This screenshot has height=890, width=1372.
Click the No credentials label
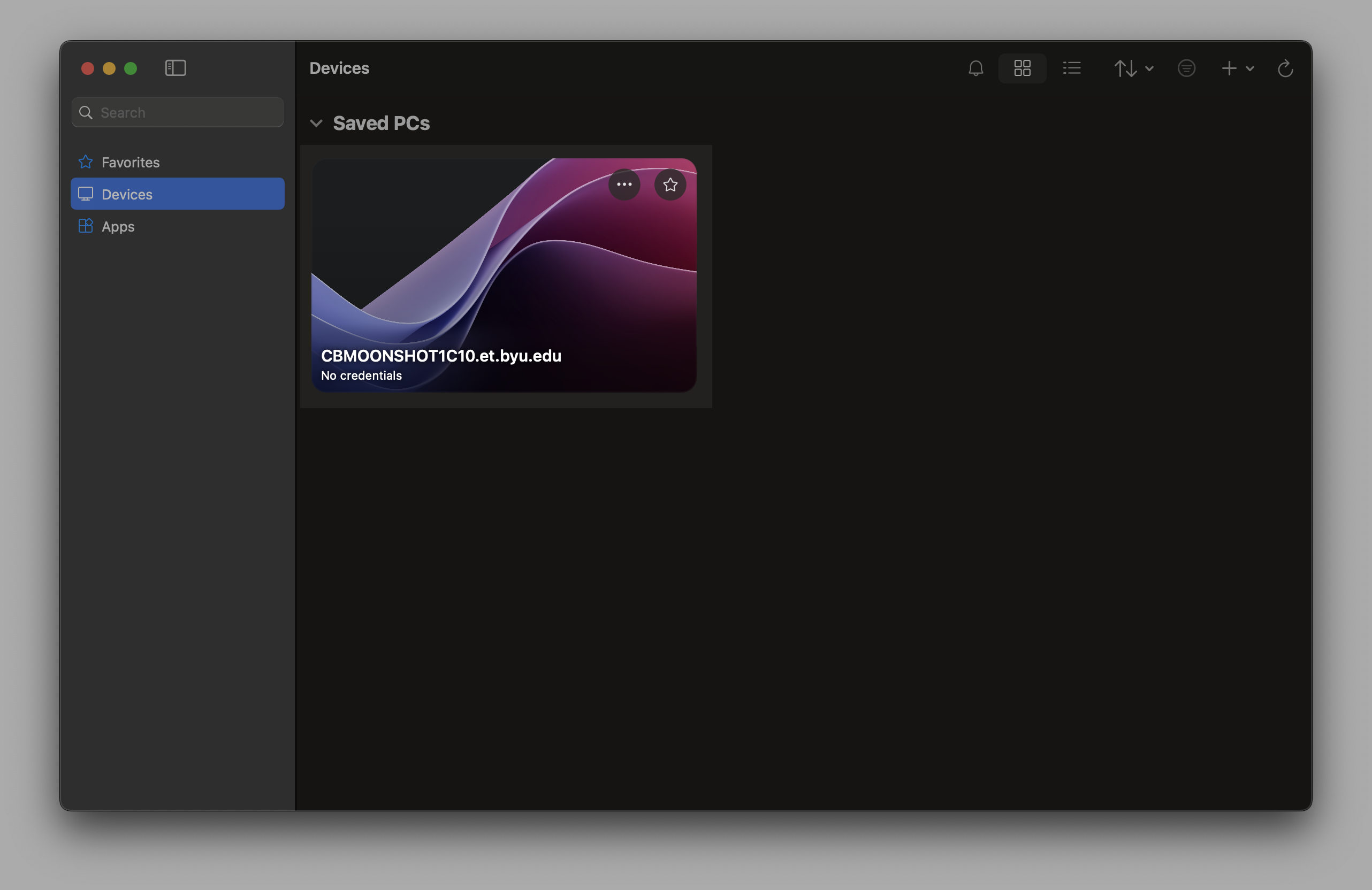pos(361,375)
